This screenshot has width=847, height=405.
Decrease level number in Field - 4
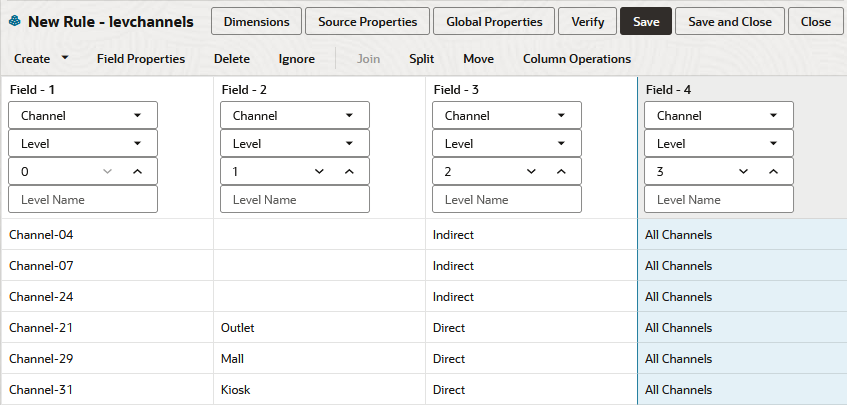(x=743, y=172)
